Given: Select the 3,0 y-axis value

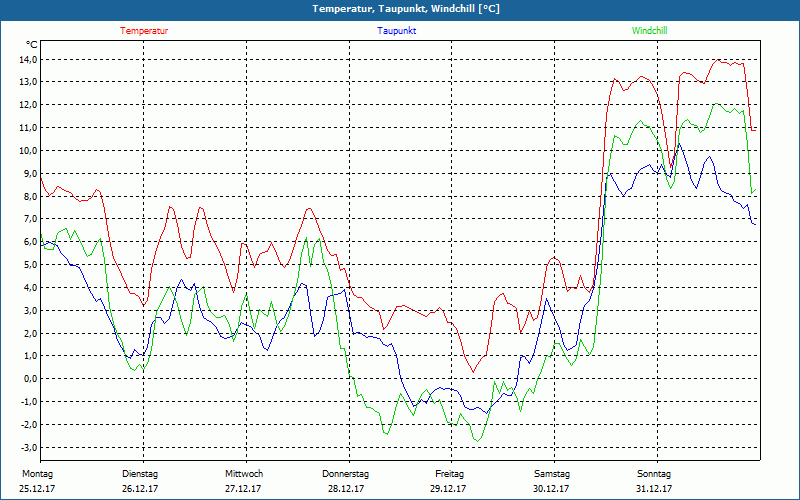Looking at the screenshot, I should point(30,310).
